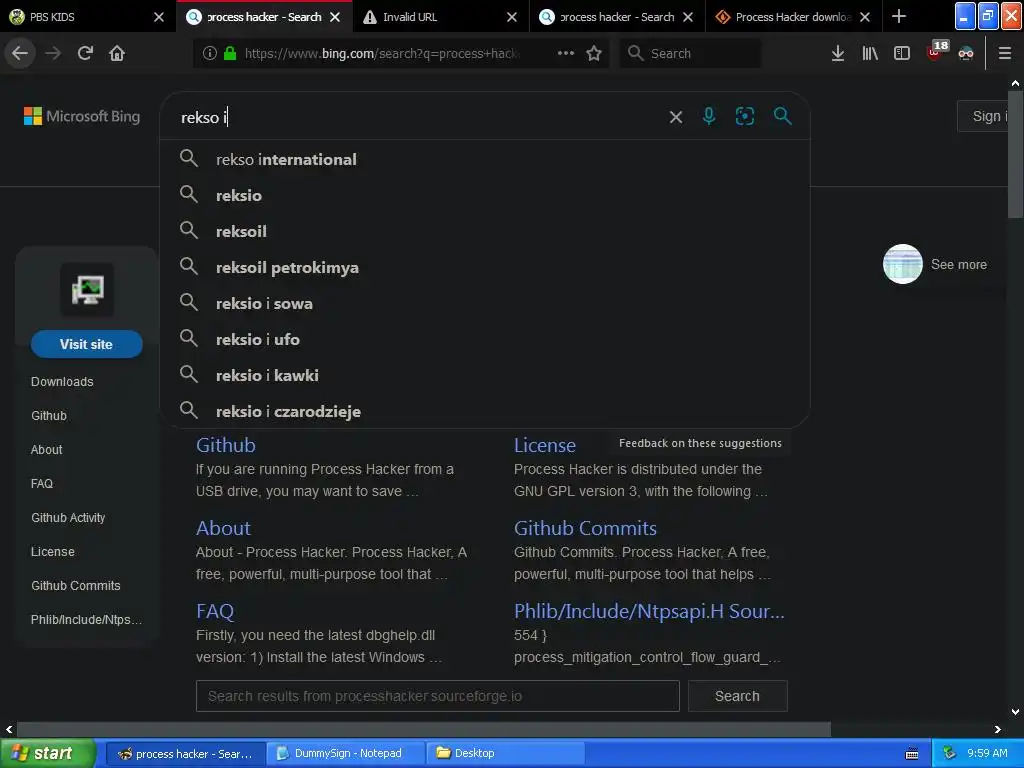Reload the current page
This screenshot has height=768, width=1024.
(85, 53)
